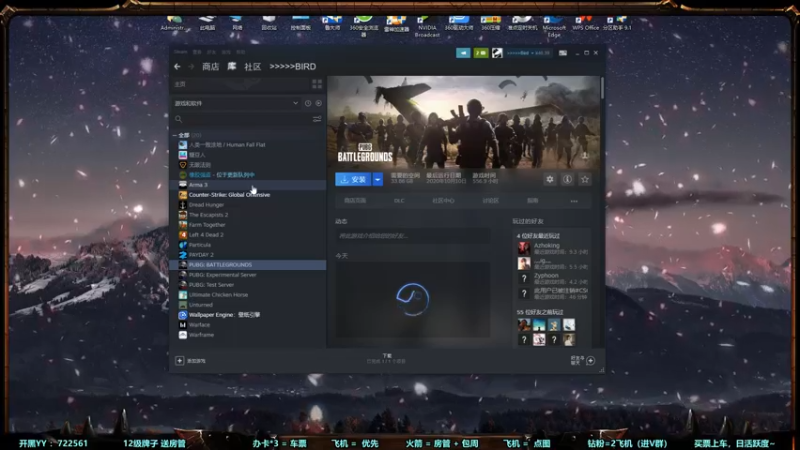Click friend Azhoking's avatar

pos(524,248)
